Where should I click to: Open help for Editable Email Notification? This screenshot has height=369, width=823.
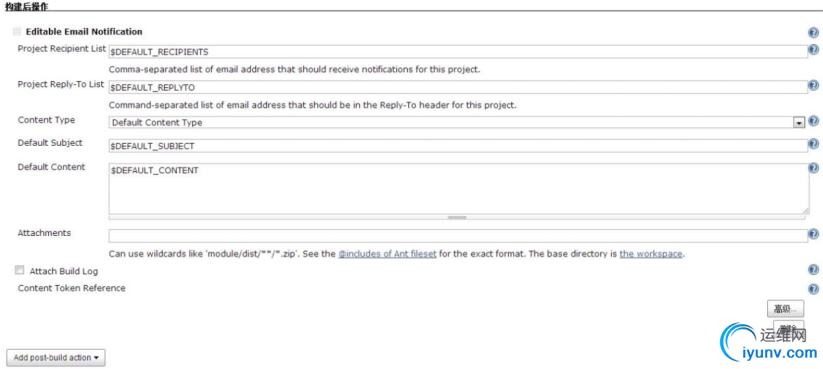click(x=814, y=33)
